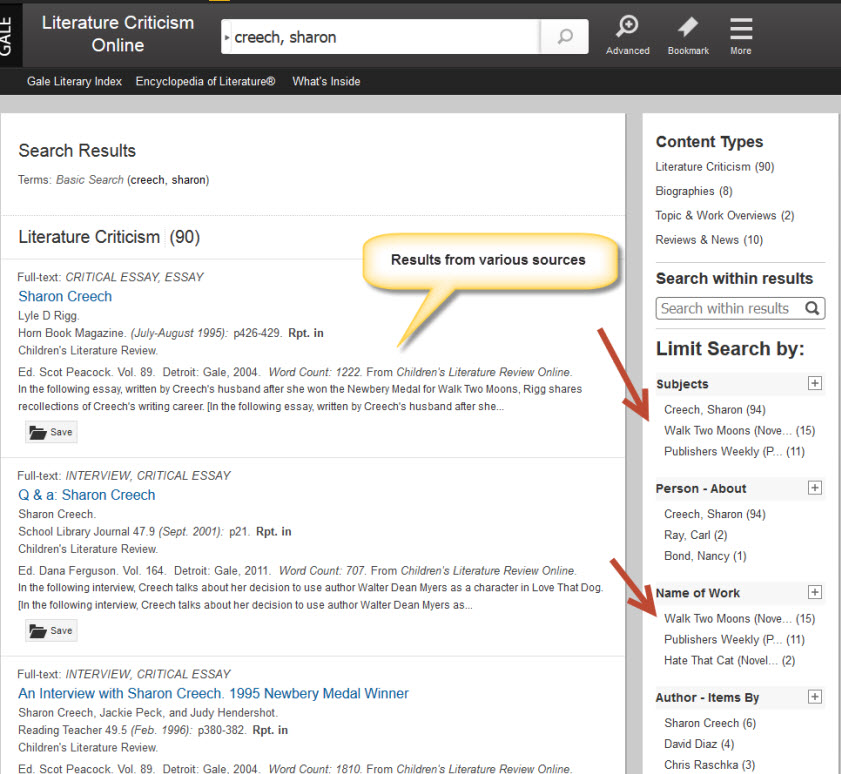Select Publishers Weekly (11) under Name of Work
The height and width of the screenshot is (774, 841).
pyautogui.click(x=734, y=640)
